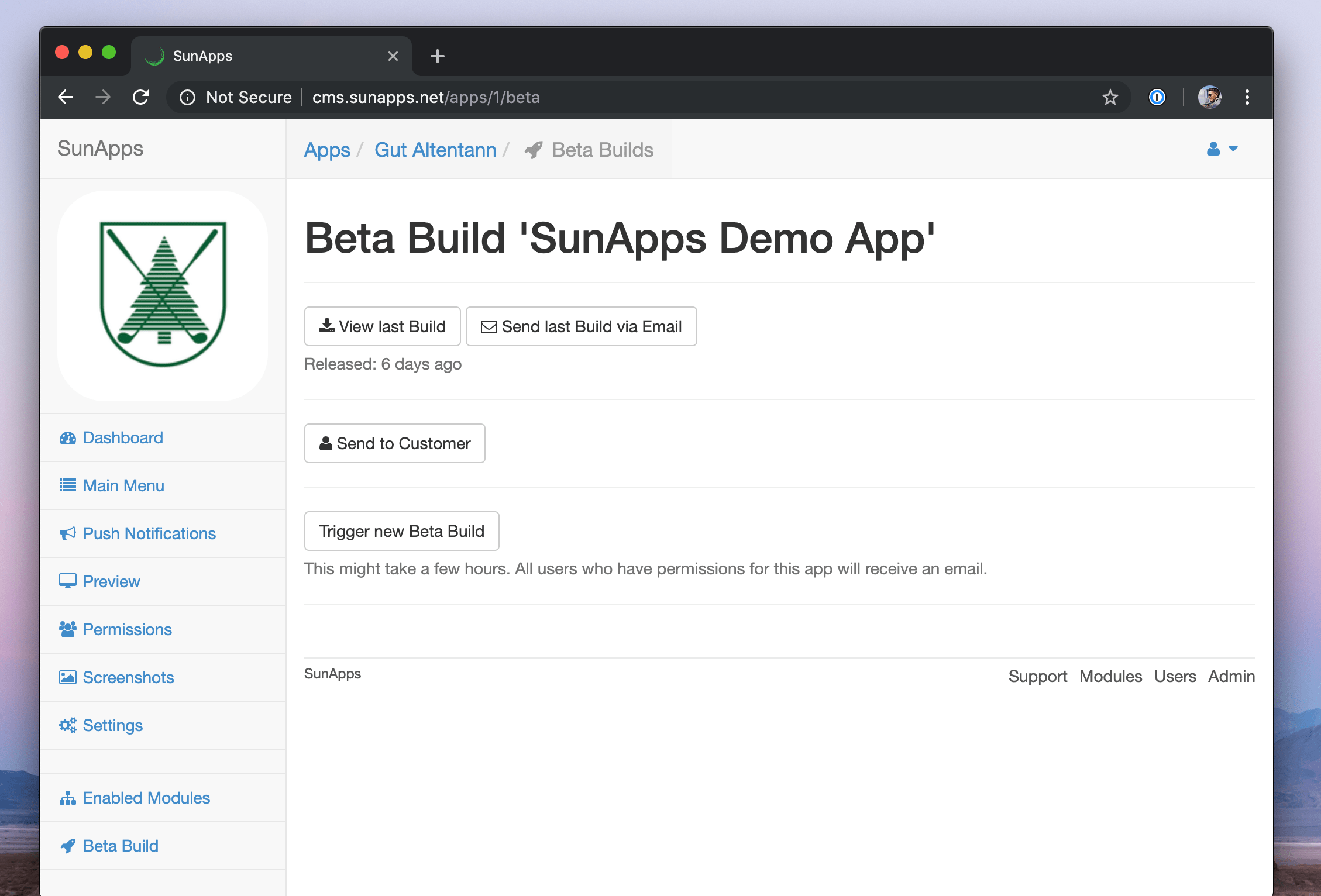Click Send last Build via Email
This screenshot has width=1321, height=896.
tap(582, 326)
